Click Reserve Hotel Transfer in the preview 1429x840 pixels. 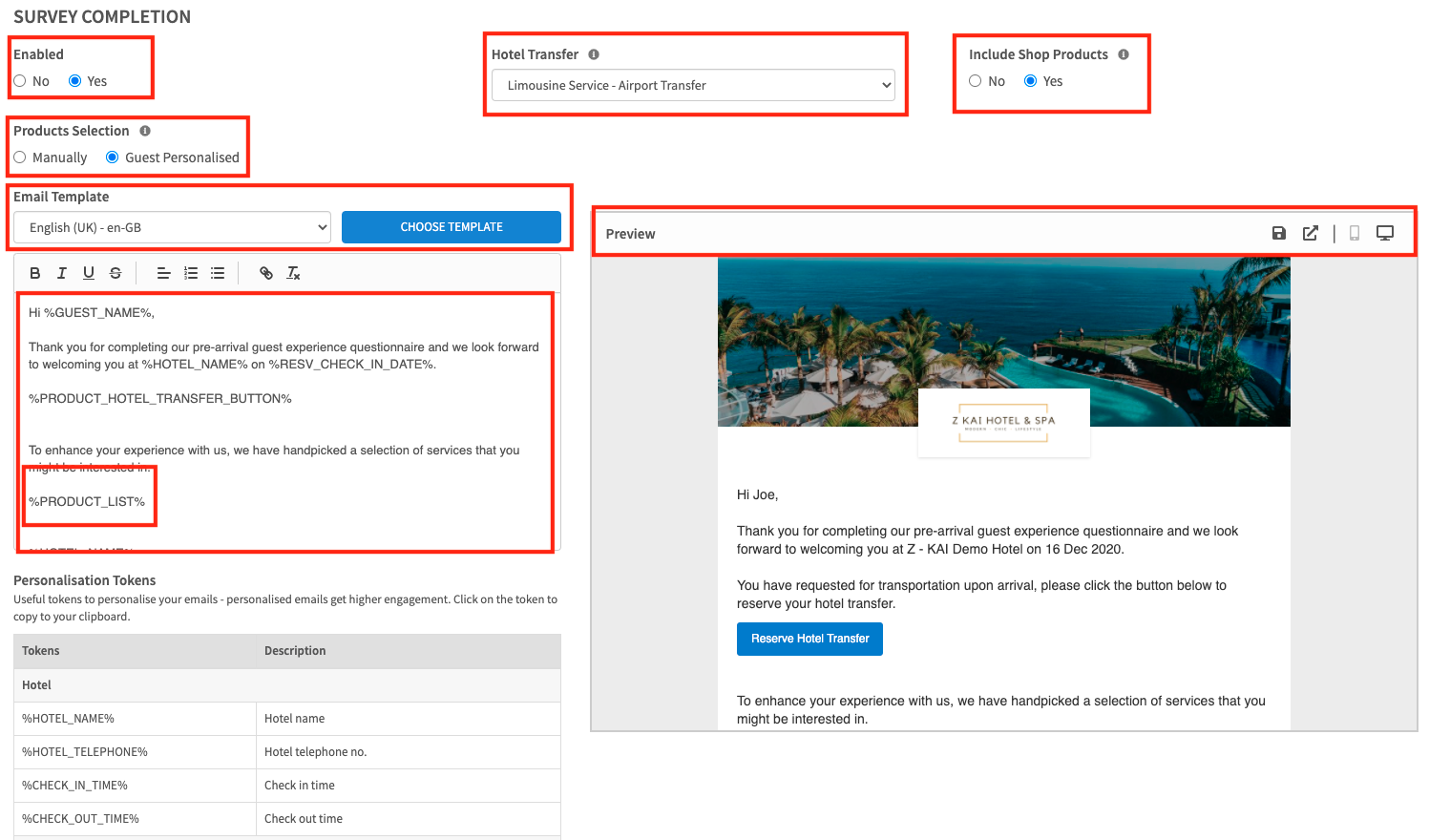pos(809,639)
